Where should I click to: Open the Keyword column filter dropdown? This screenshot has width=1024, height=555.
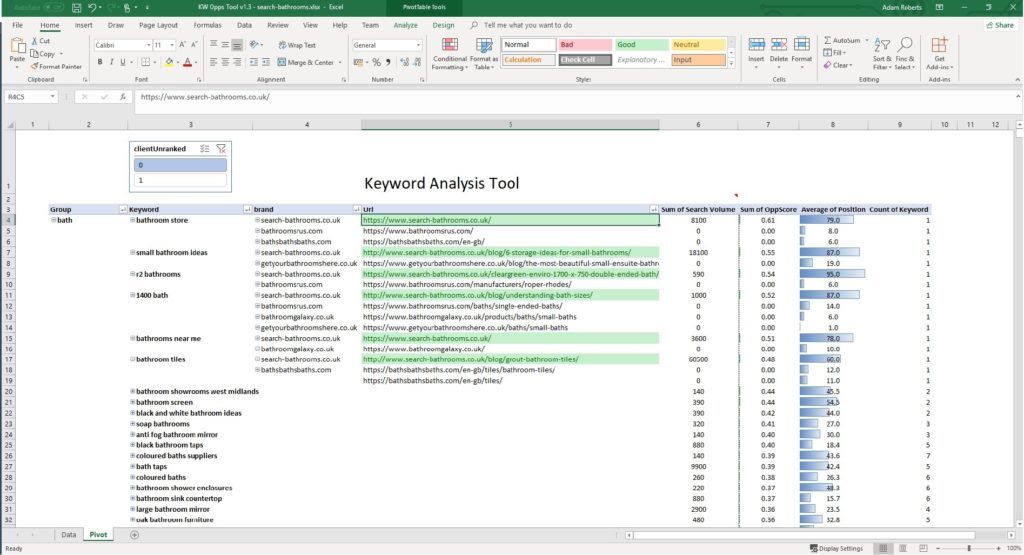(x=247, y=210)
